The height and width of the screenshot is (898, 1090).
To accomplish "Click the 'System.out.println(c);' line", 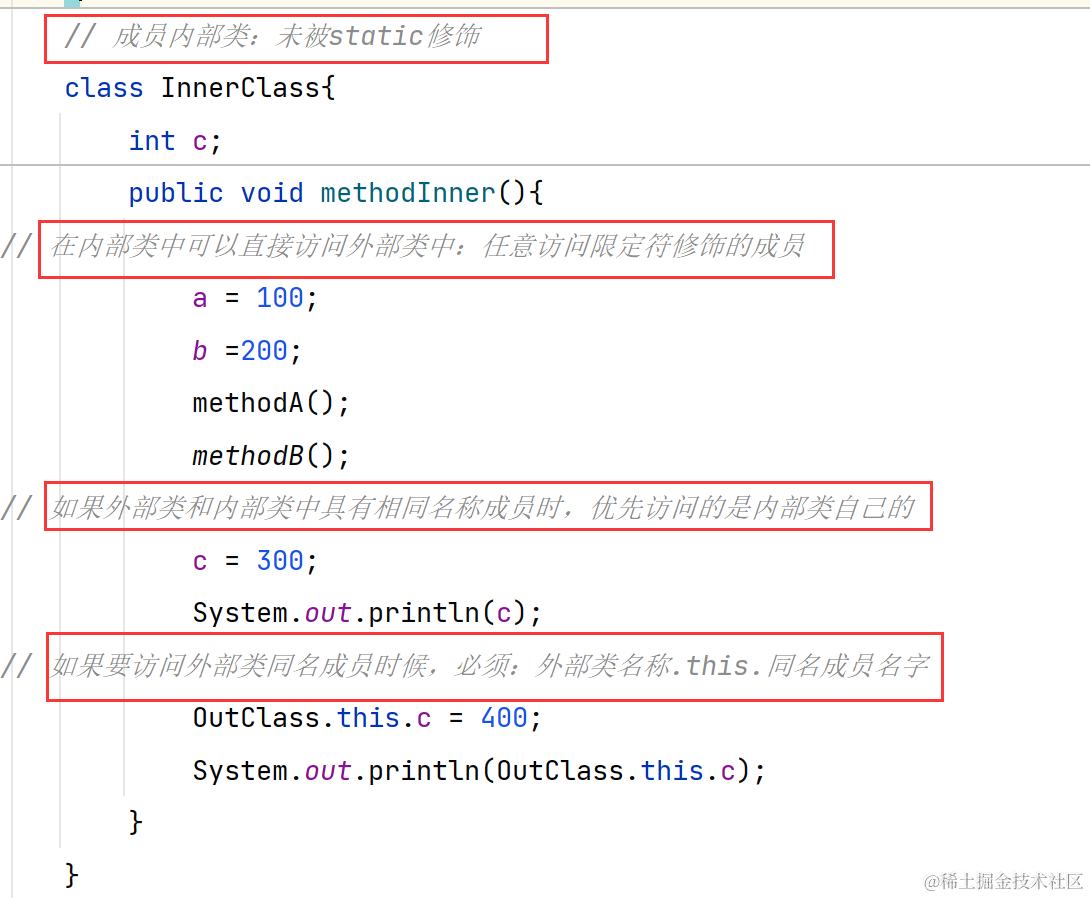I will tap(367, 613).
